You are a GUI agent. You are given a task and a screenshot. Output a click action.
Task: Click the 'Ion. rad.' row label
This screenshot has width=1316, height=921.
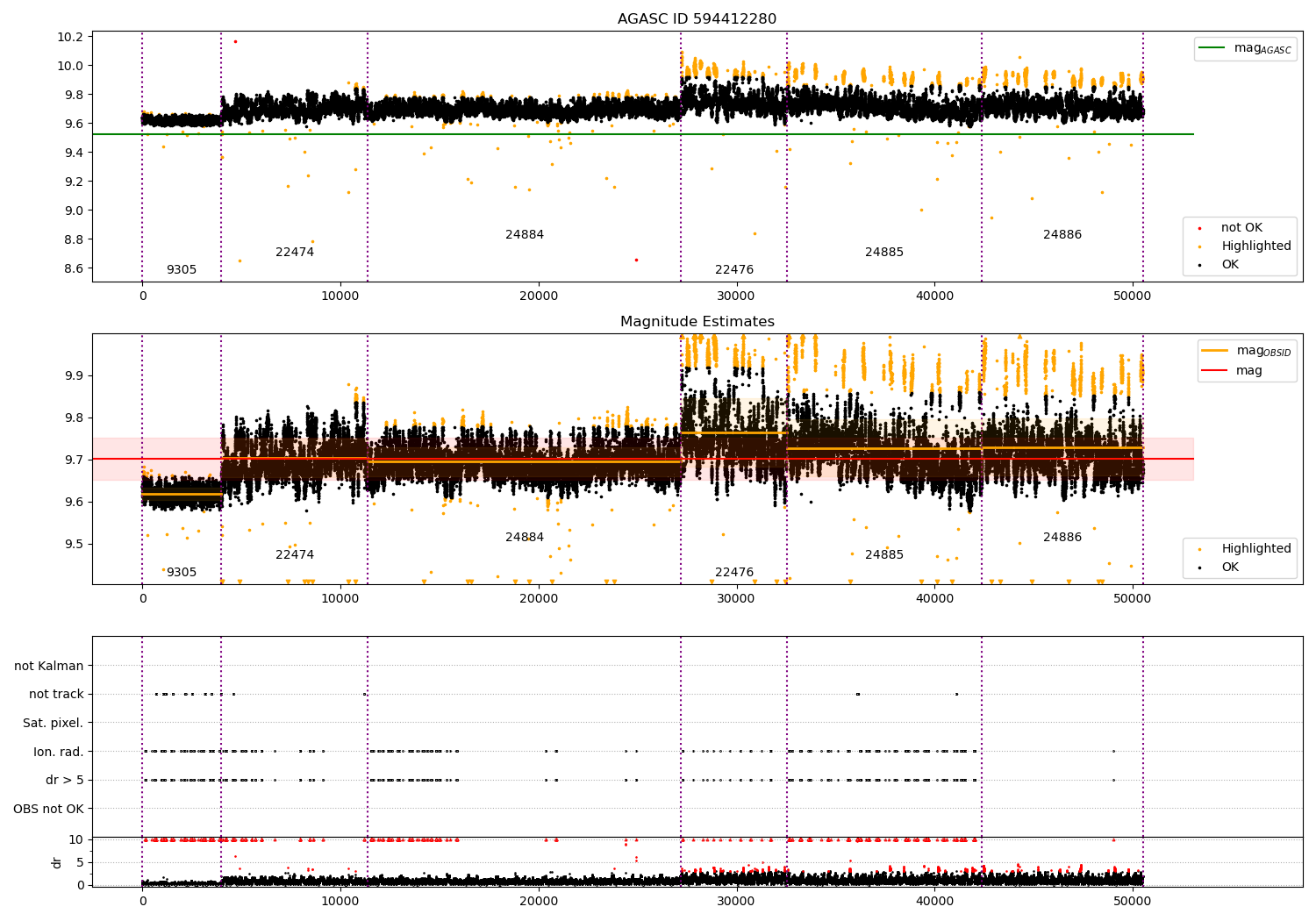pyautogui.click(x=59, y=753)
